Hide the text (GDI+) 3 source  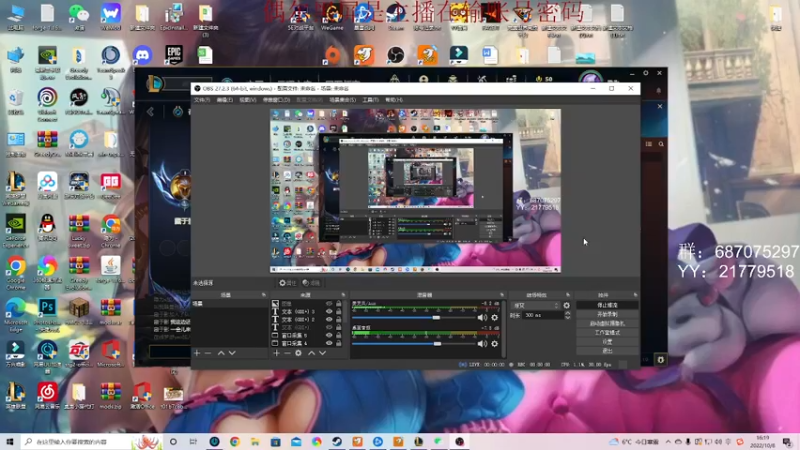[x=329, y=311]
